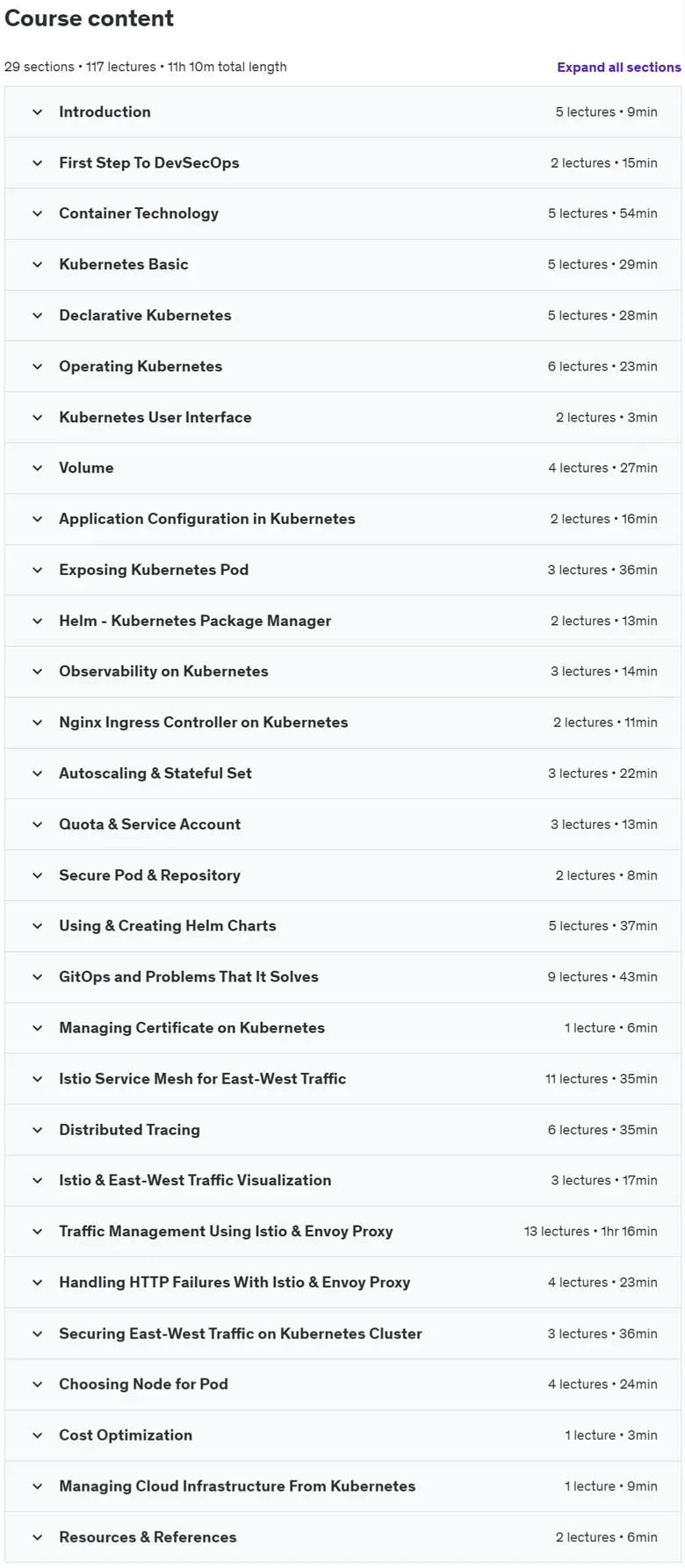Toggle chevron next to Kubernetes Basic
Viewport: 685px width, 1568px height.
click(x=37, y=264)
